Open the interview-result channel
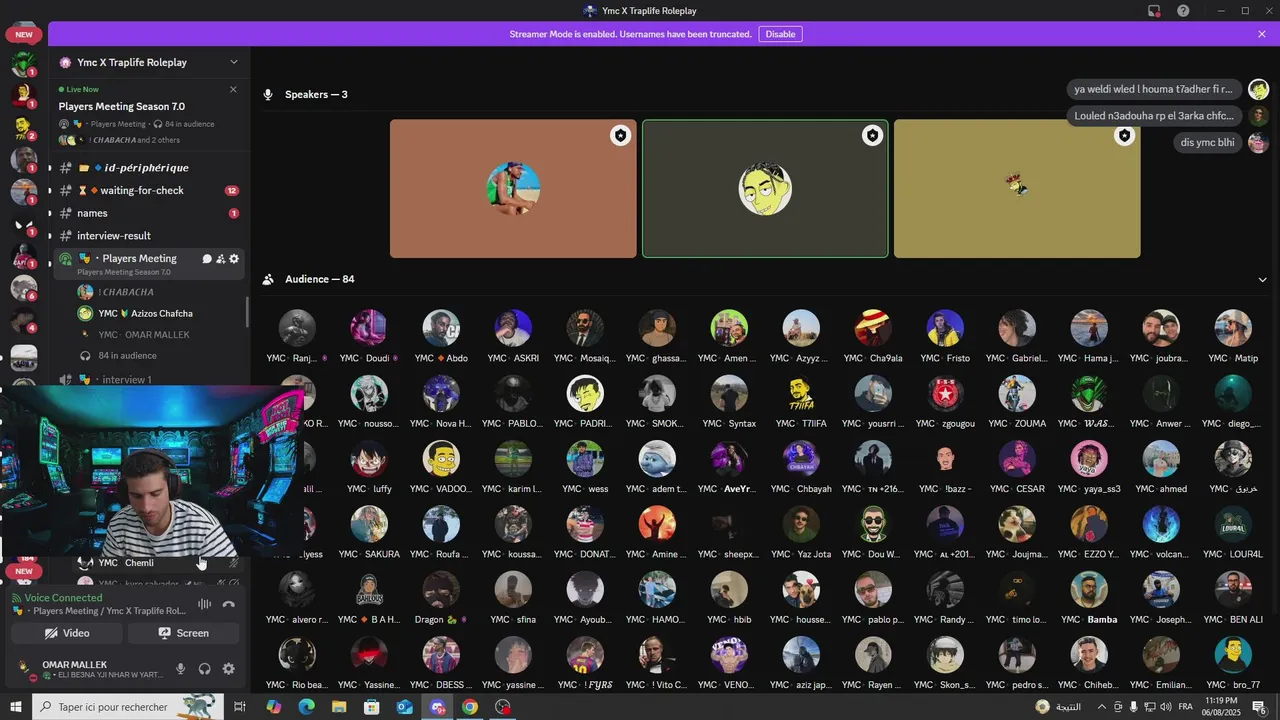1280x720 pixels. pos(146,236)
